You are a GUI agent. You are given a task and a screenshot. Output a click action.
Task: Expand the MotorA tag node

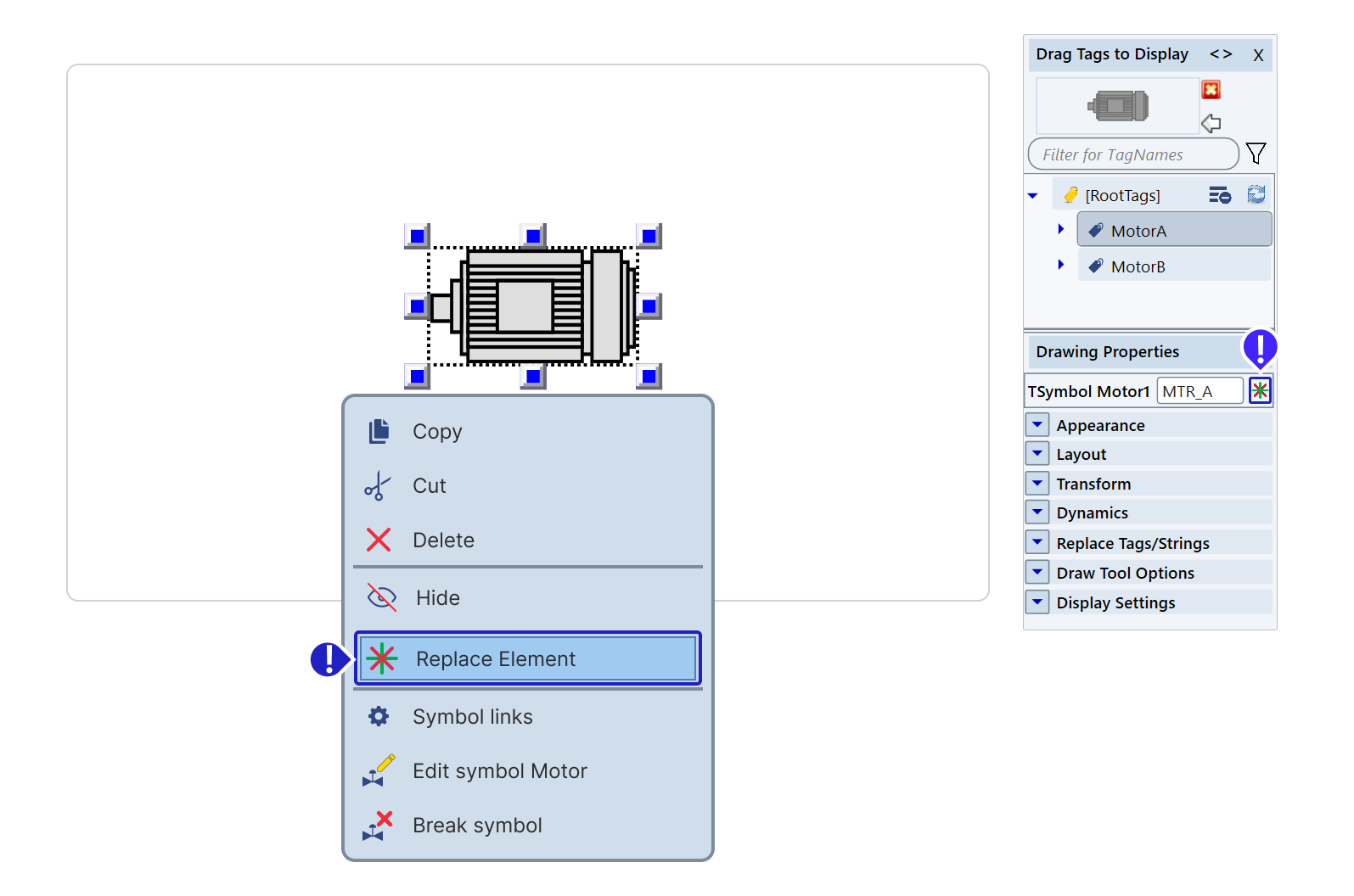pos(1061,229)
